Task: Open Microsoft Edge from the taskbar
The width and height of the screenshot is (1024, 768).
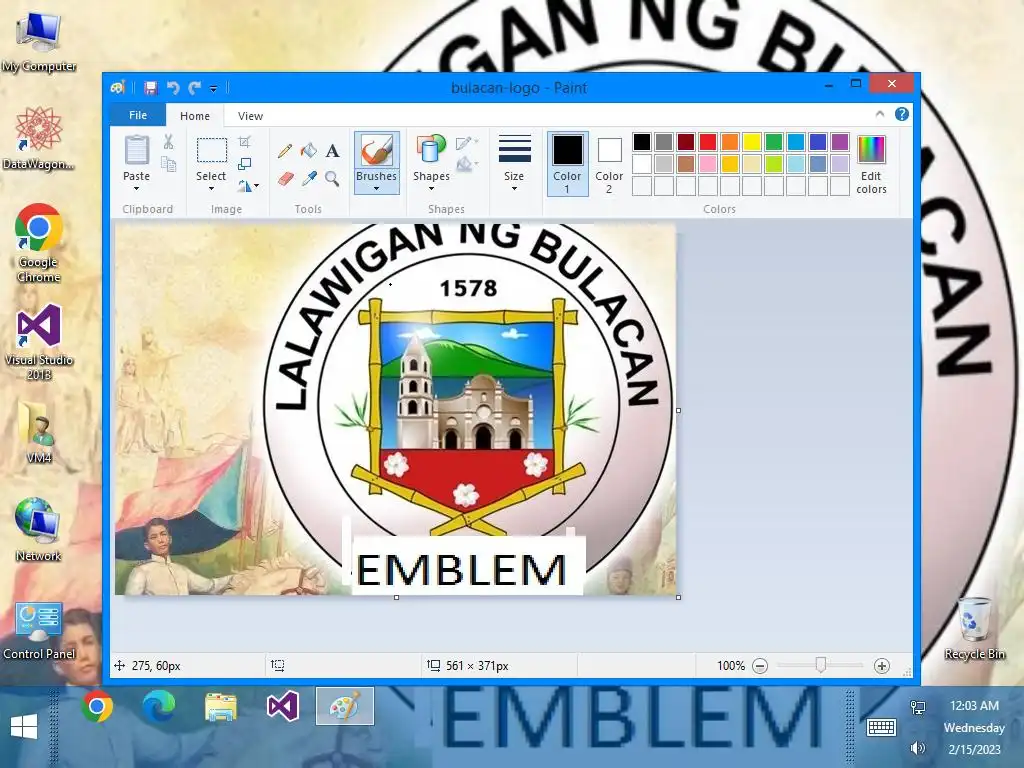Action: point(159,707)
